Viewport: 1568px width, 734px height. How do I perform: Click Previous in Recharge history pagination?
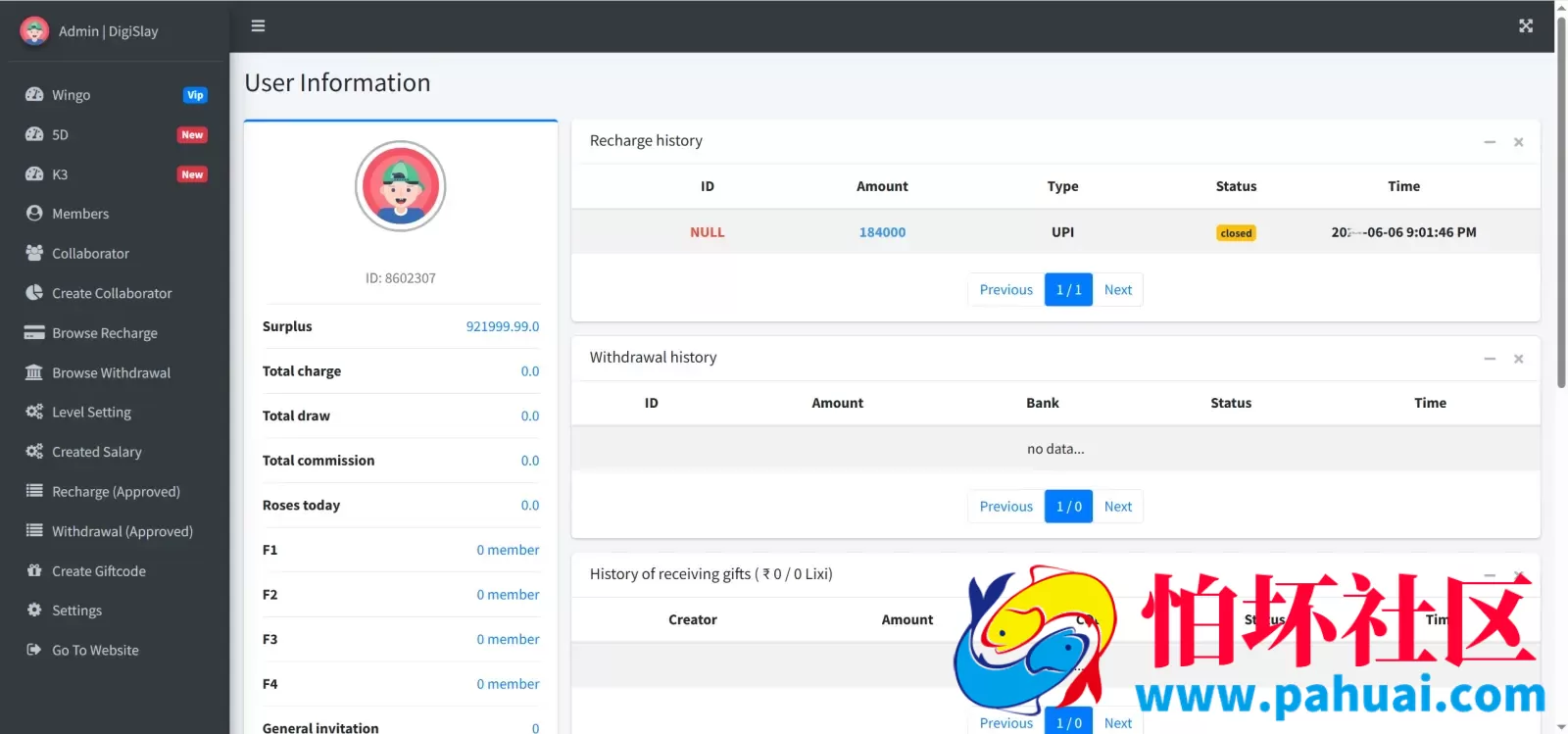(x=1005, y=290)
